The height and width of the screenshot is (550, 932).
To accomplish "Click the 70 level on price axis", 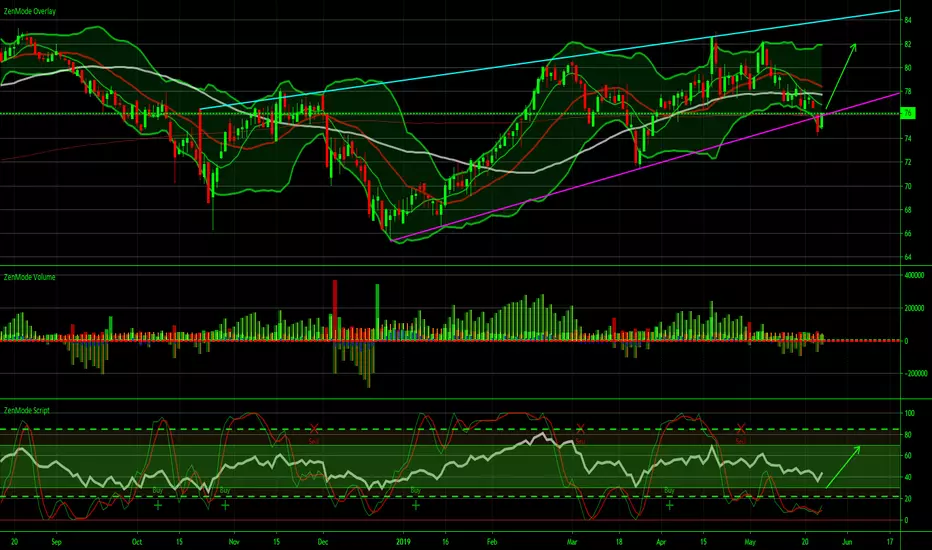I will click(x=908, y=186).
